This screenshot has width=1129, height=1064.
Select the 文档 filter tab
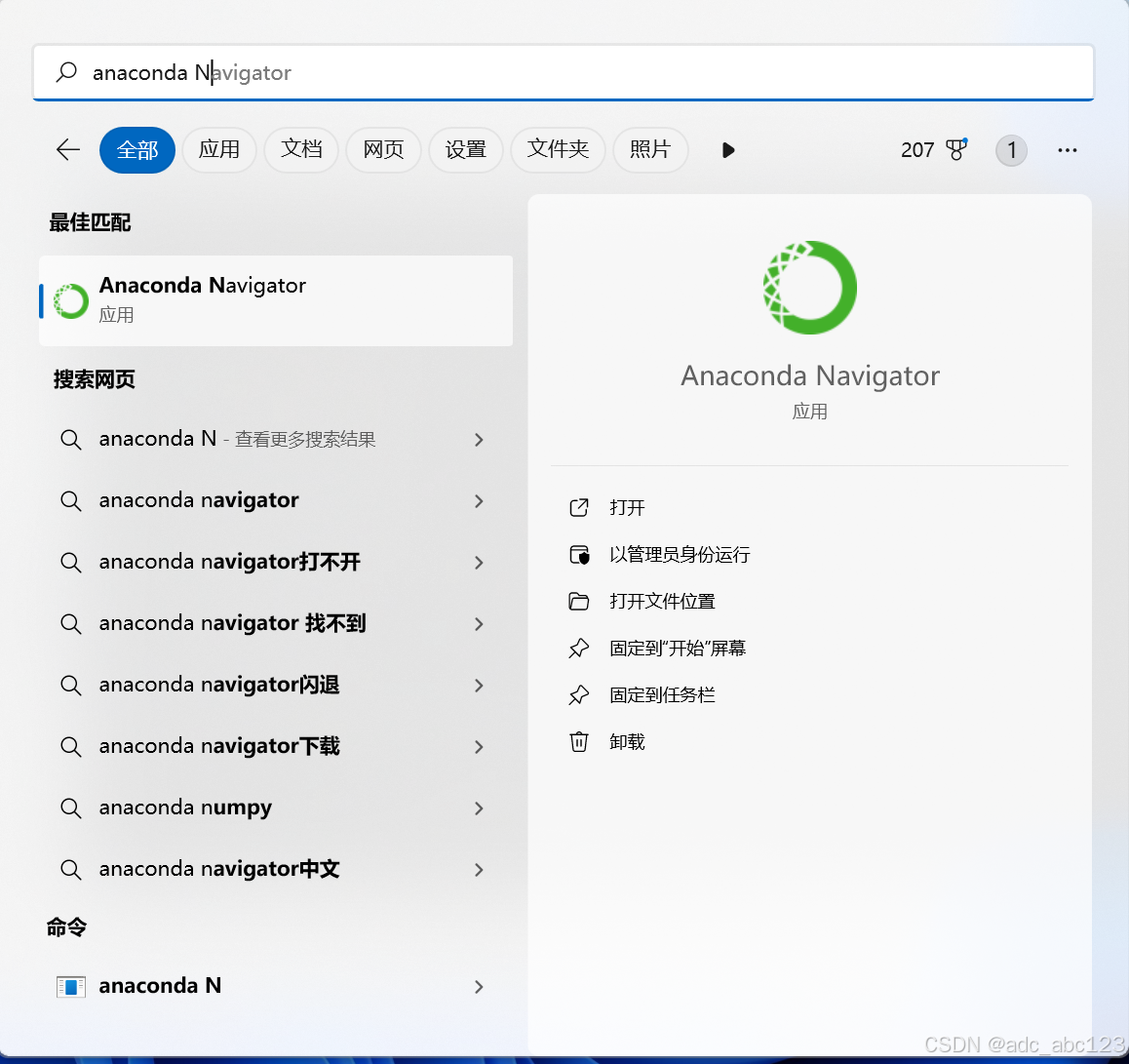click(x=301, y=150)
